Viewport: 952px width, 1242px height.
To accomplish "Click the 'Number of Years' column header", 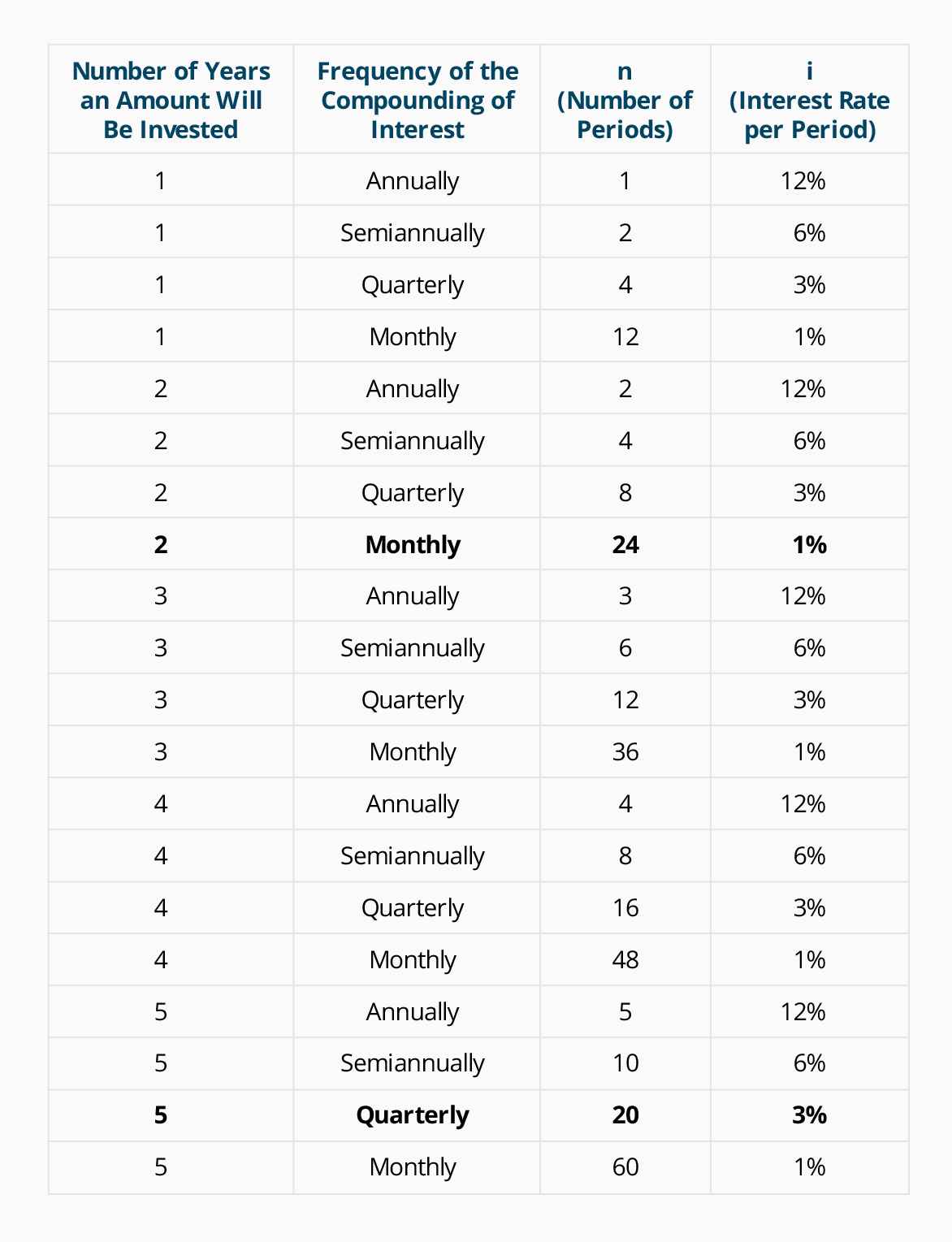I will click(x=171, y=100).
